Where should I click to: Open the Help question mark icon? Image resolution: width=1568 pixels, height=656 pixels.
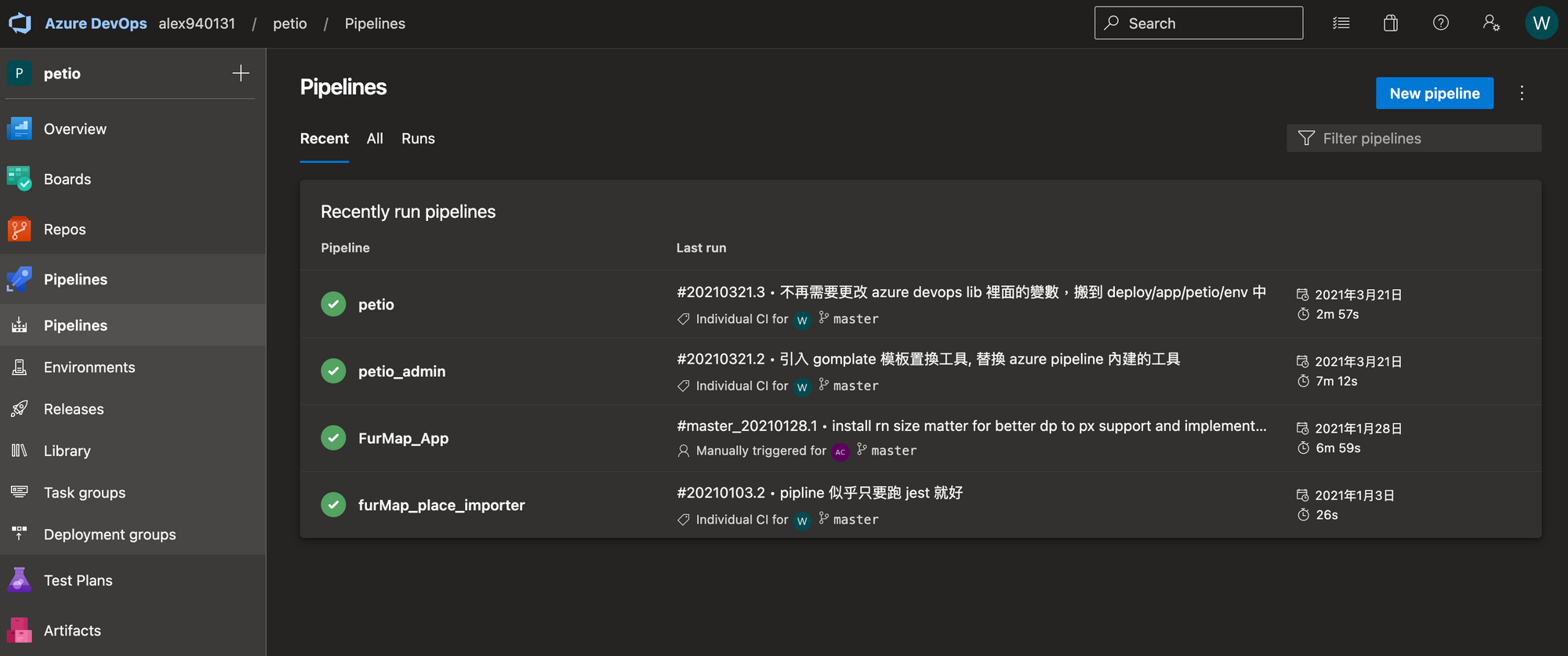(1441, 24)
